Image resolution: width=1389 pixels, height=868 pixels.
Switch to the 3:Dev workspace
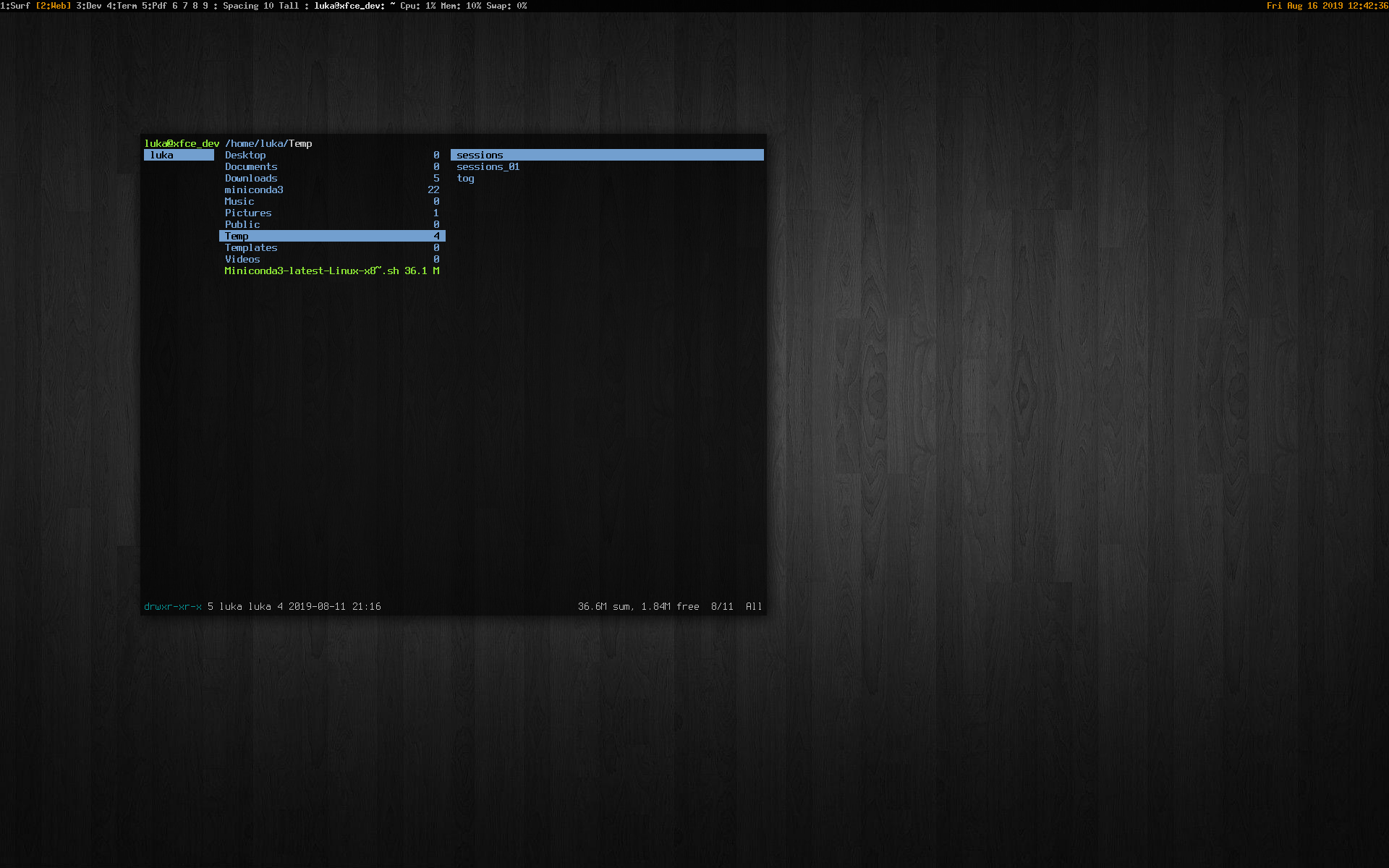88,6
